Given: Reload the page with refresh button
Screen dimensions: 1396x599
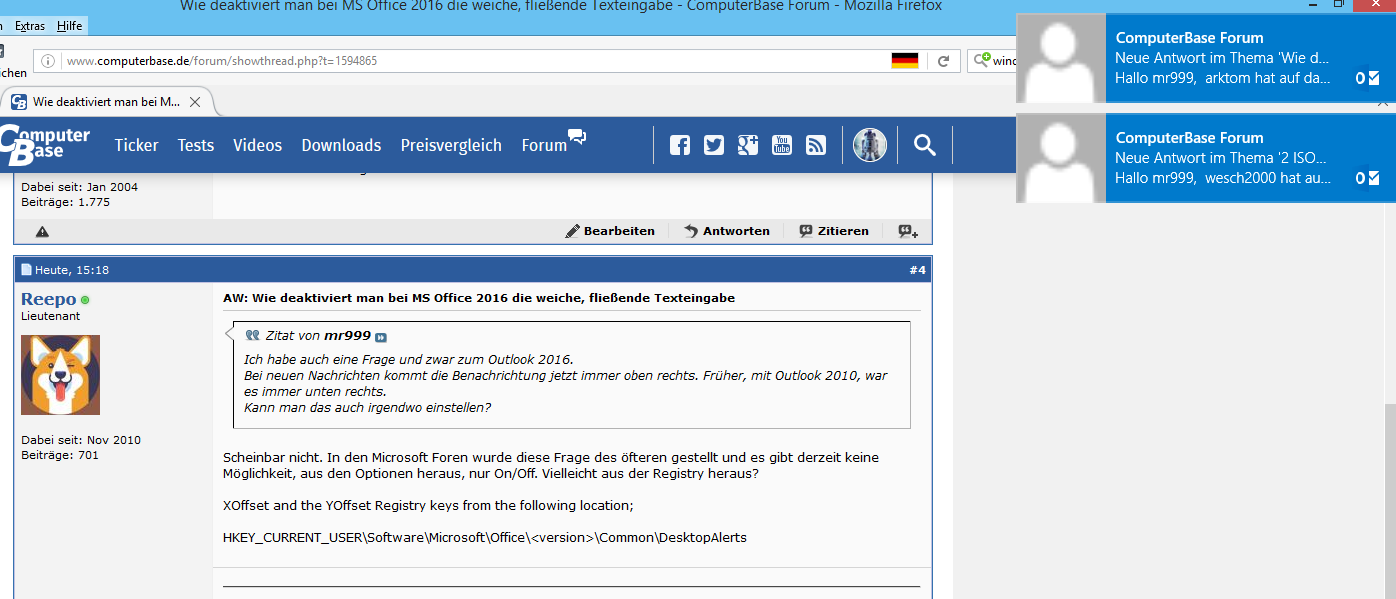Looking at the screenshot, I should point(943,61).
